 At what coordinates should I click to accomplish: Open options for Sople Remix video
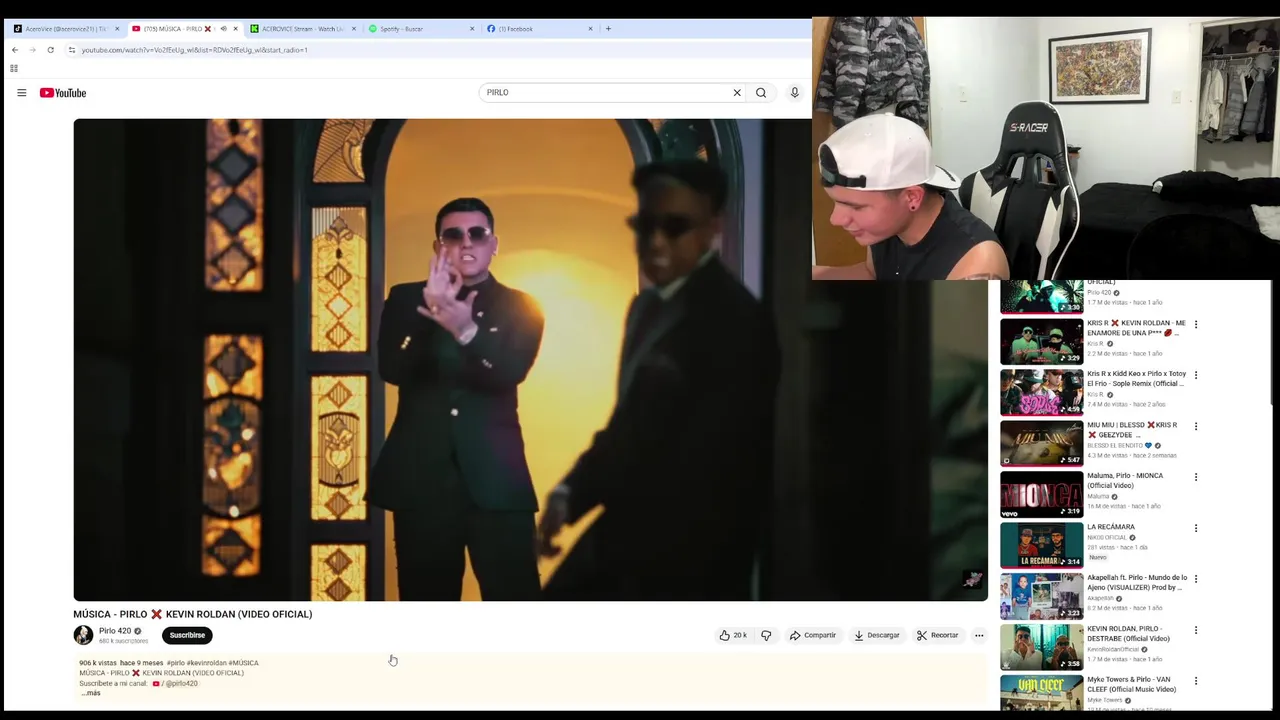[1196, 375]
